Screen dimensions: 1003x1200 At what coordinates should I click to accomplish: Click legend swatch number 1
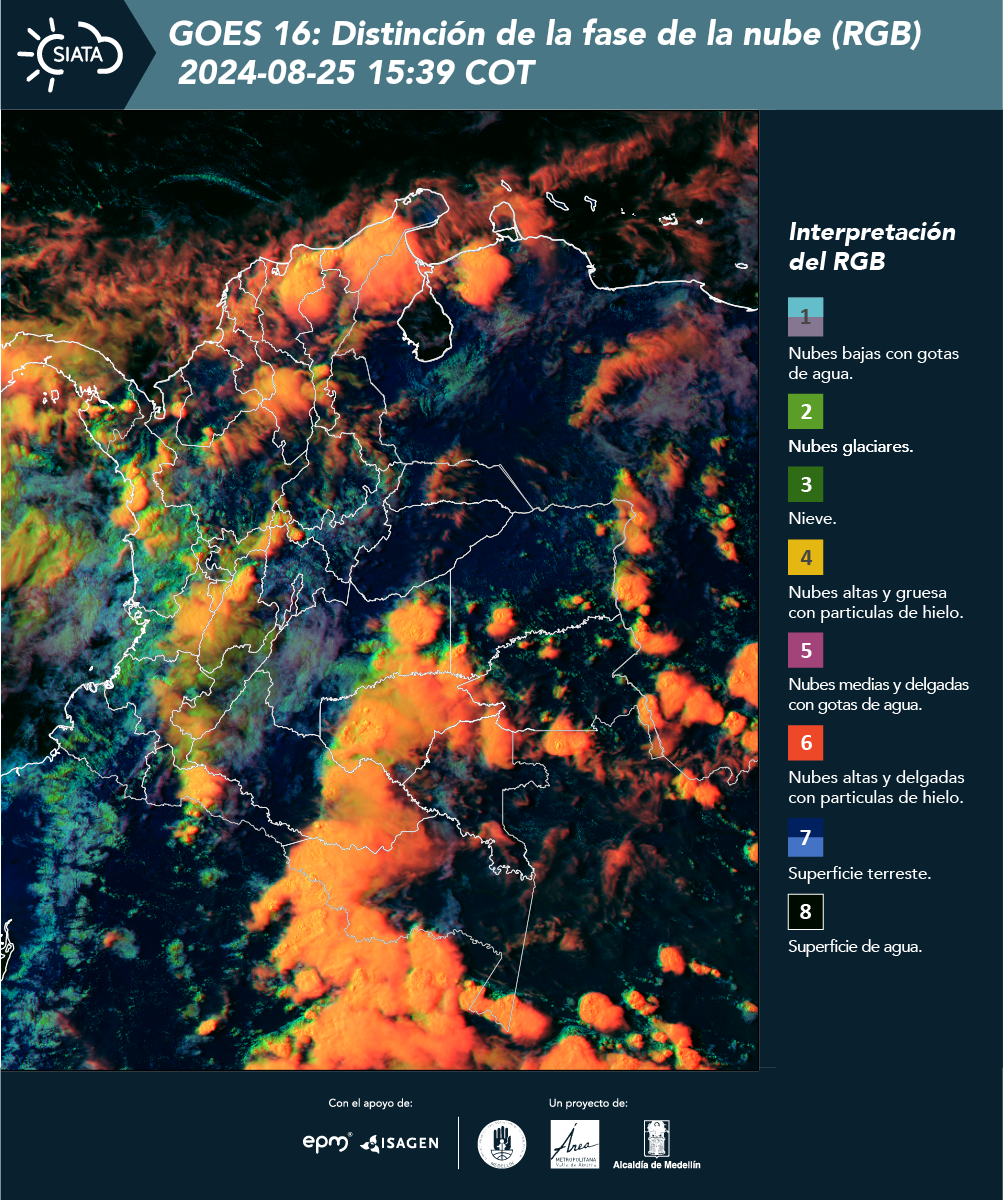pyautogui.click(x=805, y=316)
